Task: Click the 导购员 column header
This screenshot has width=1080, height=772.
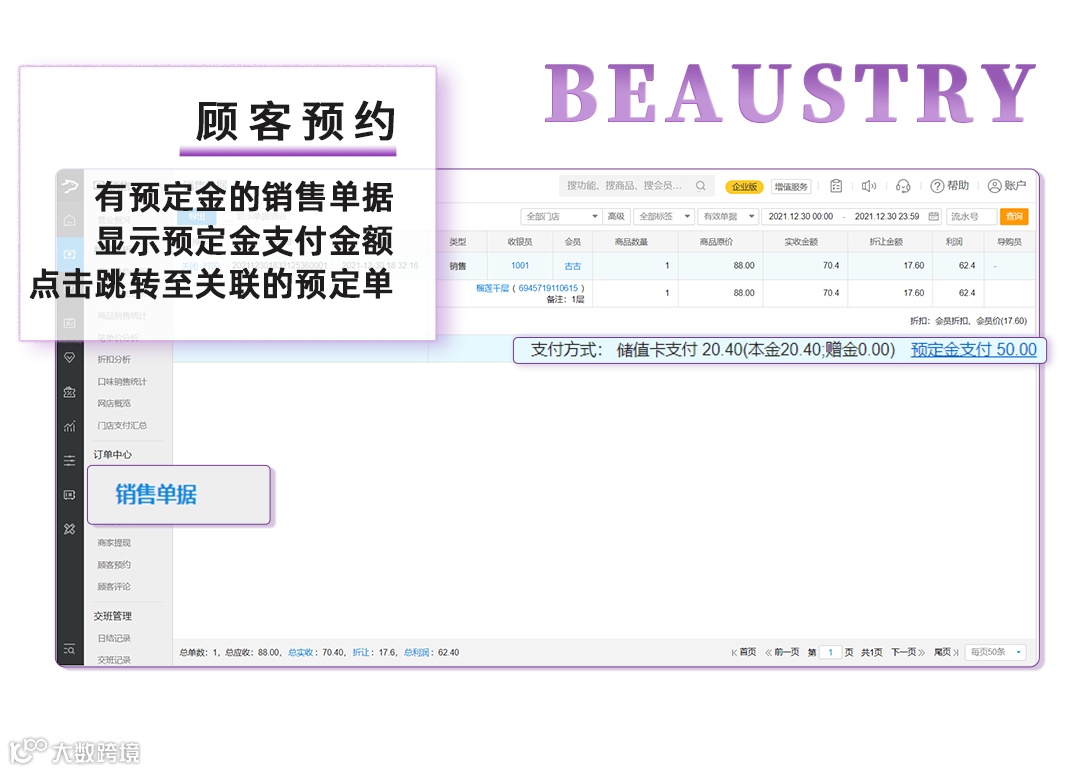Action: click(1009, 242)
